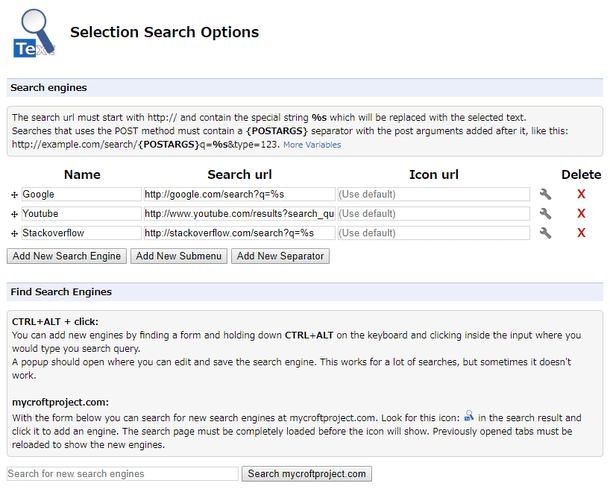Click the move handle beside Youtube
The width and height of the screenshot is (610, 492).
(14, 214)
